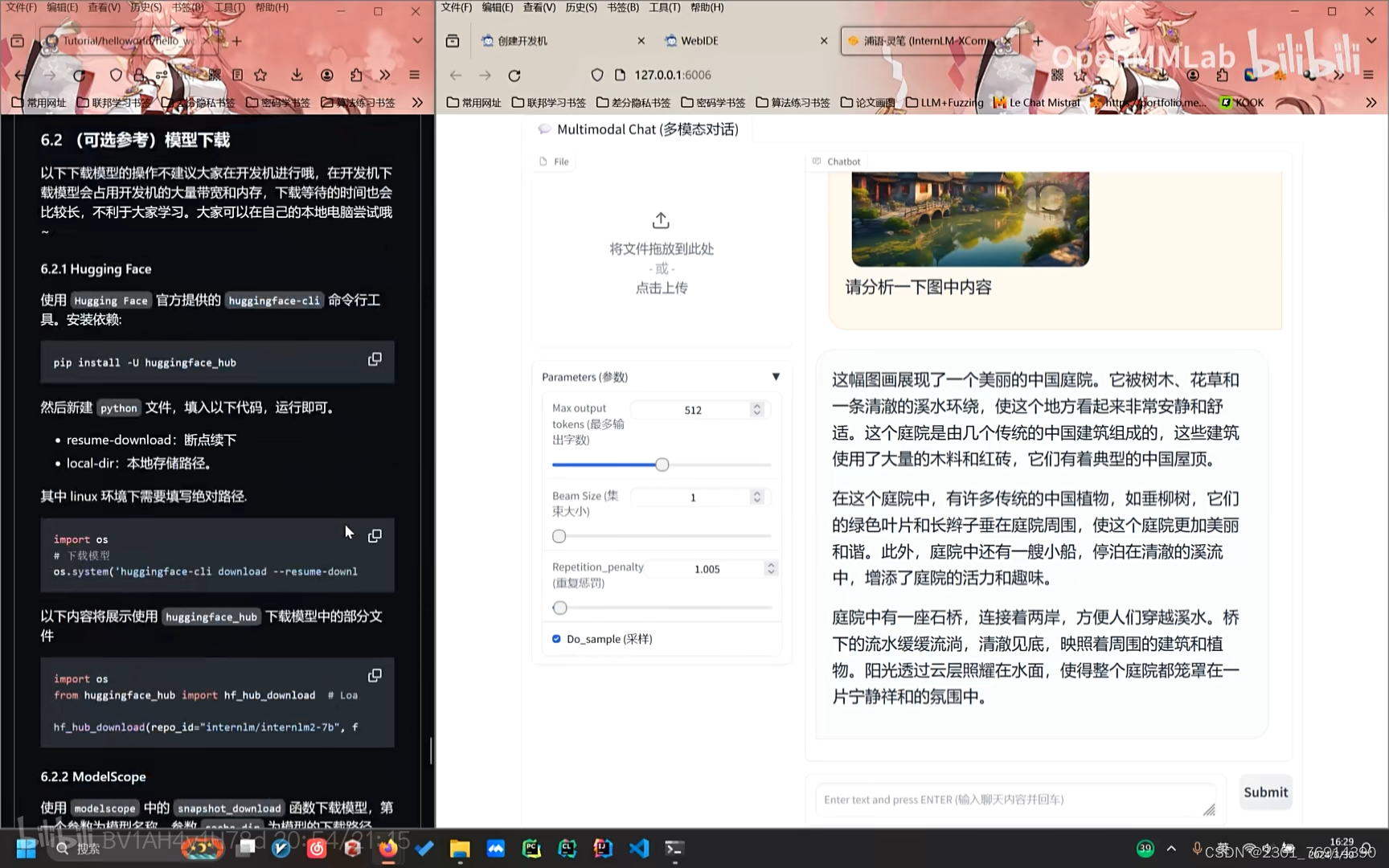Select the 浦语·灵笔 InternLM-XComposer tab
The width and height of the screenshot is (1389, 868).
click(928, 40)
